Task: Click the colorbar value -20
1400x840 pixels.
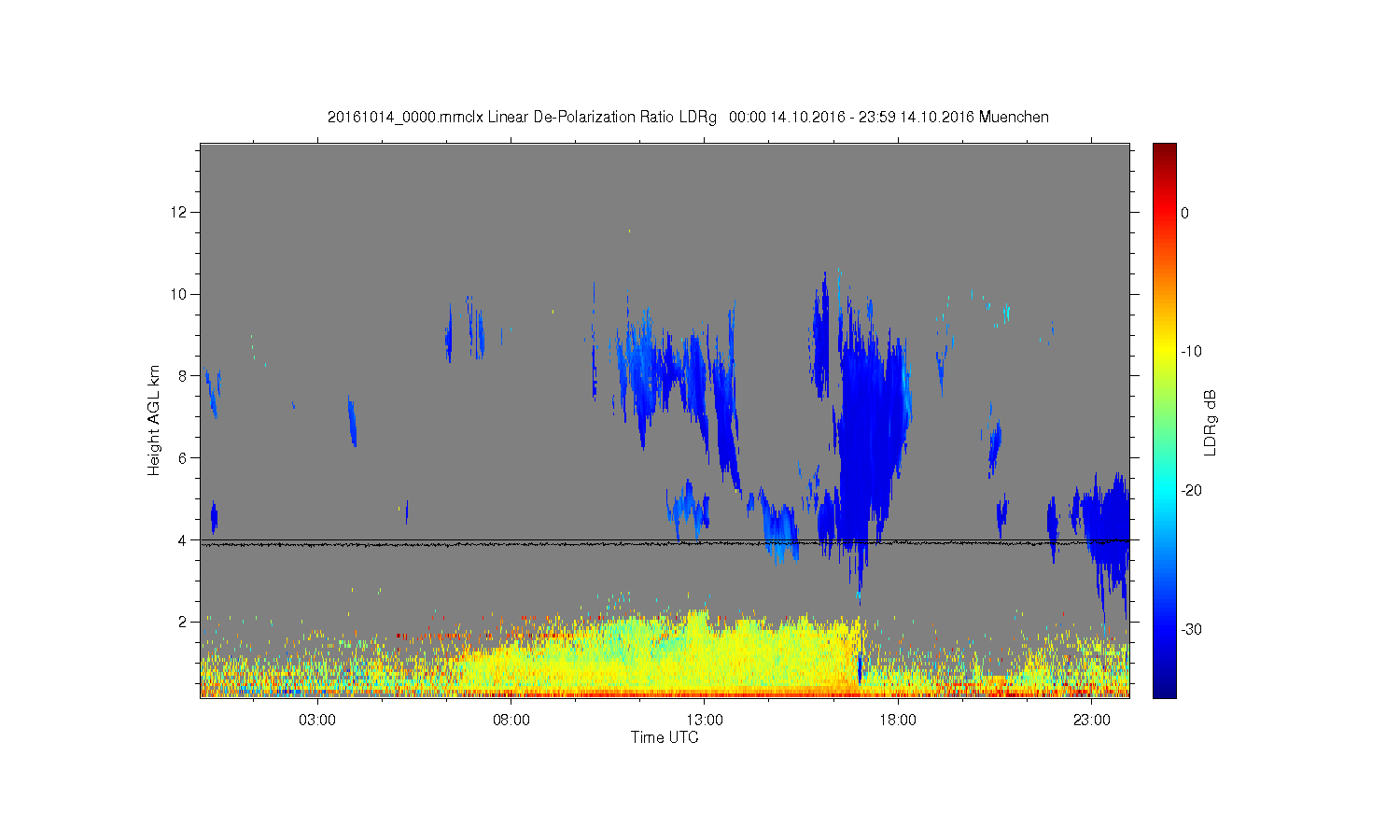Action: [x=1191, y=491]
